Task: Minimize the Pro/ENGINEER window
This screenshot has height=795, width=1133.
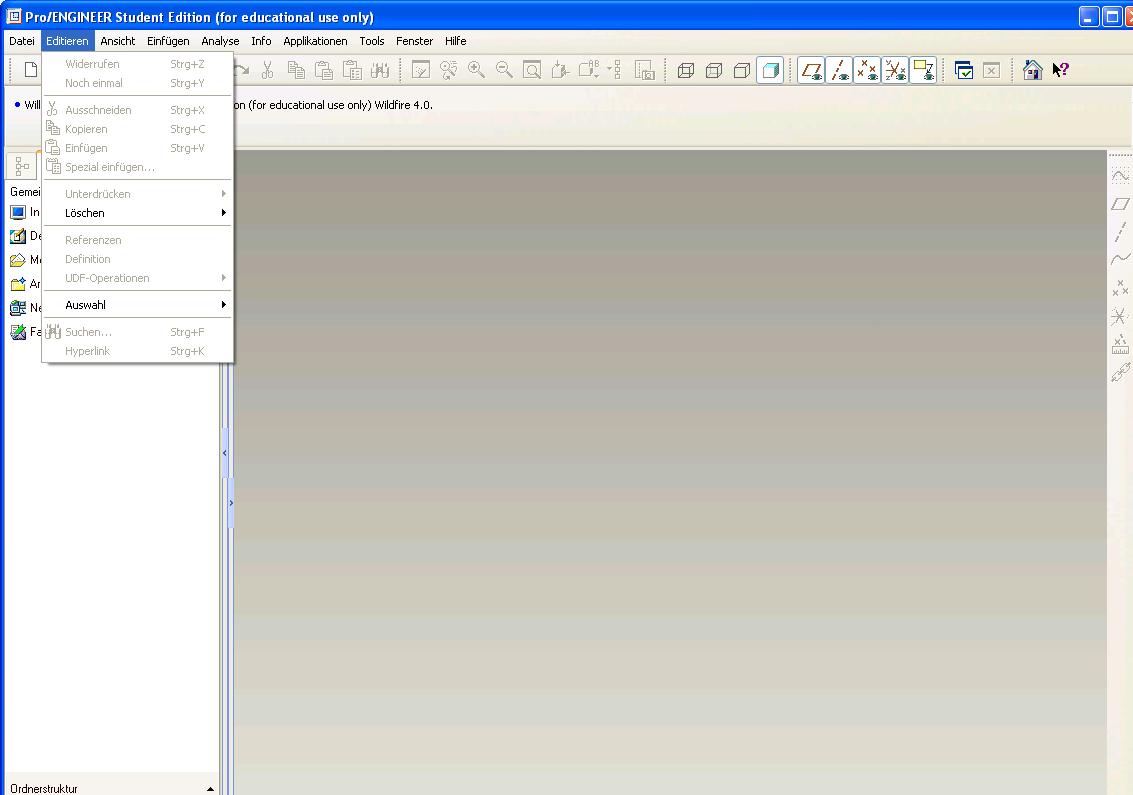Action: (x=1090, y=17)
